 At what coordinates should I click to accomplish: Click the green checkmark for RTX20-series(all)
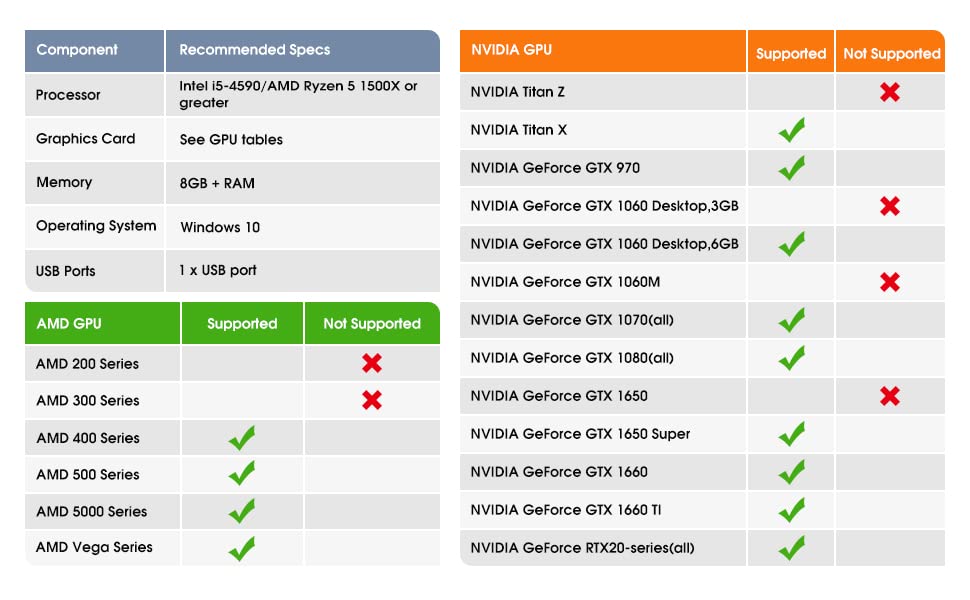791,548
